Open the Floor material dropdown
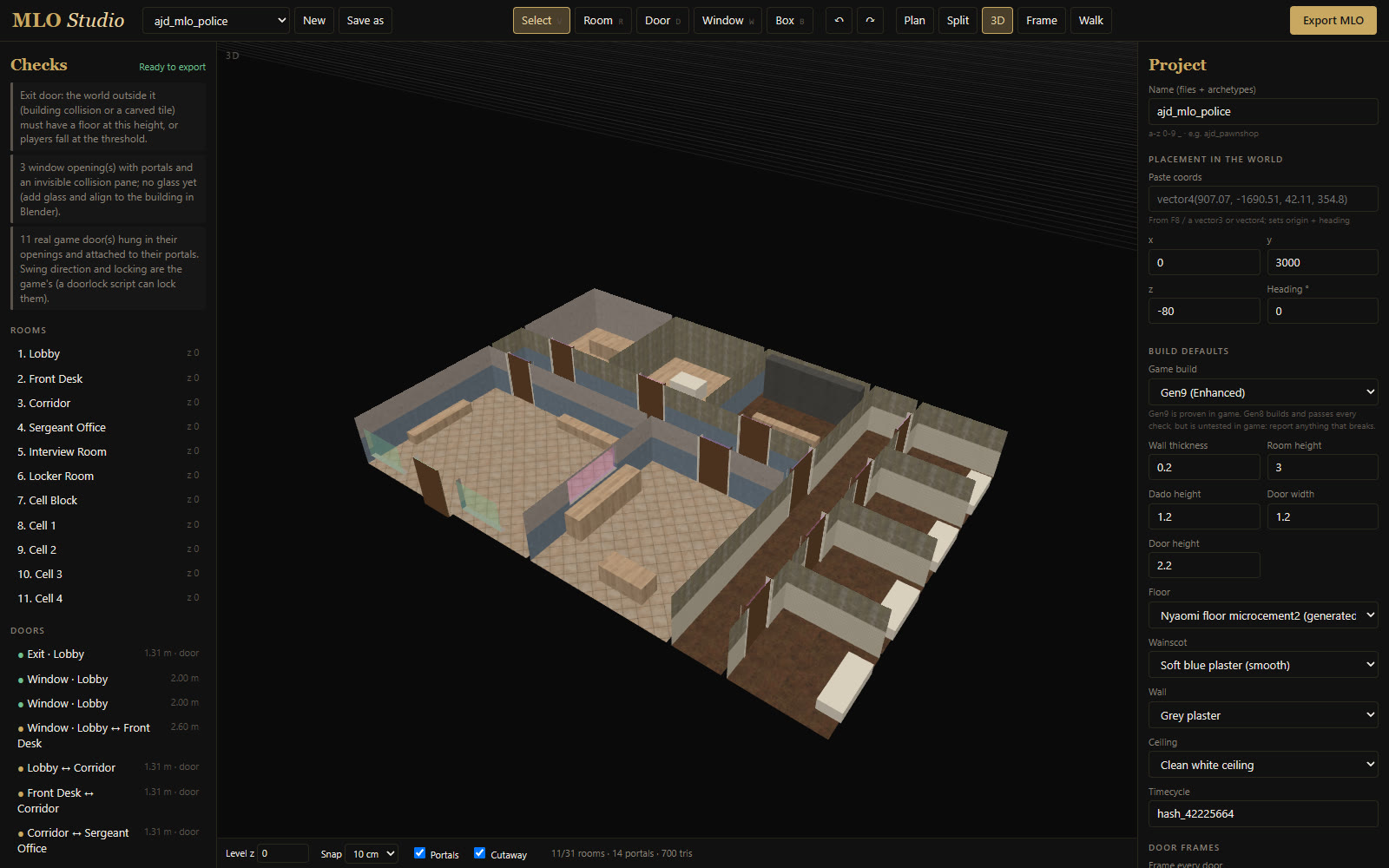1389x868 pixels. (x=1263, y=615)
